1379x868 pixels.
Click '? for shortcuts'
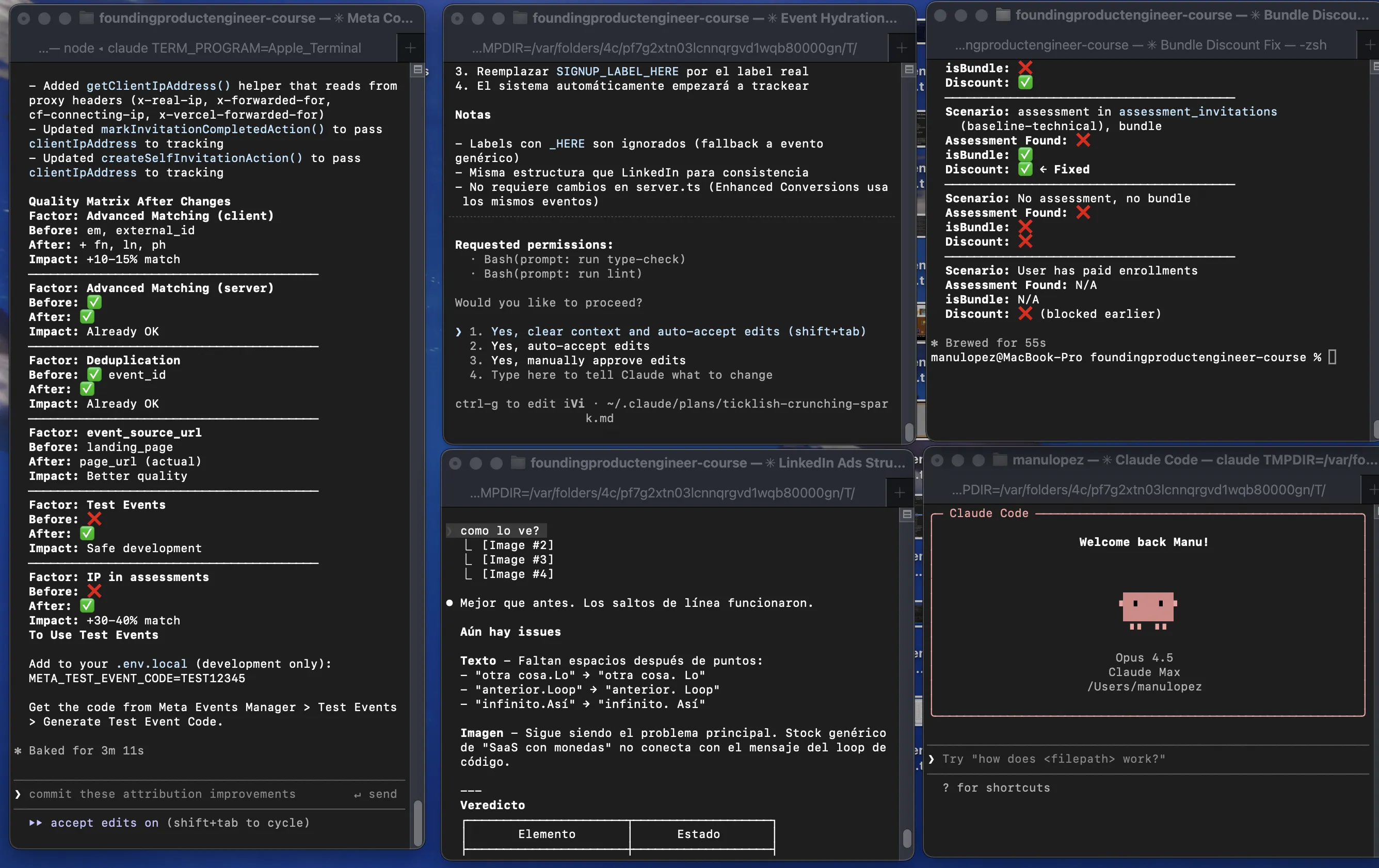(x=997, y=788)
